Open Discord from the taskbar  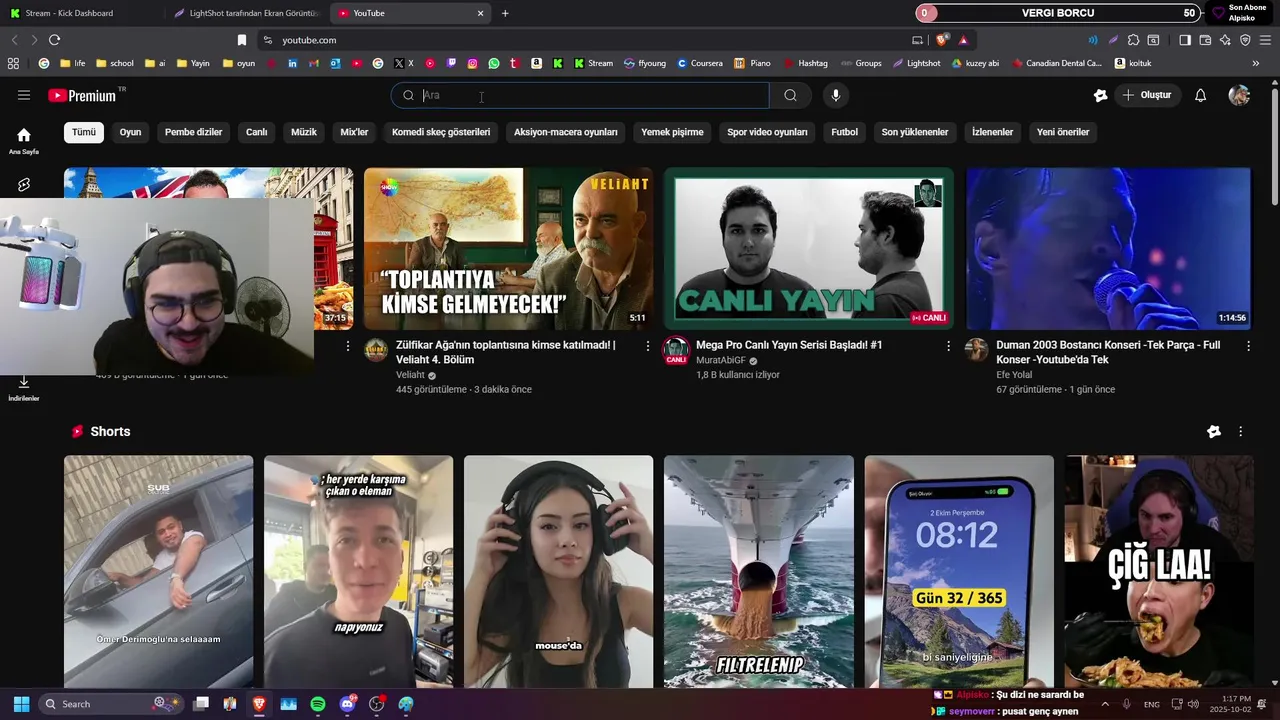(x=347, y=704)
